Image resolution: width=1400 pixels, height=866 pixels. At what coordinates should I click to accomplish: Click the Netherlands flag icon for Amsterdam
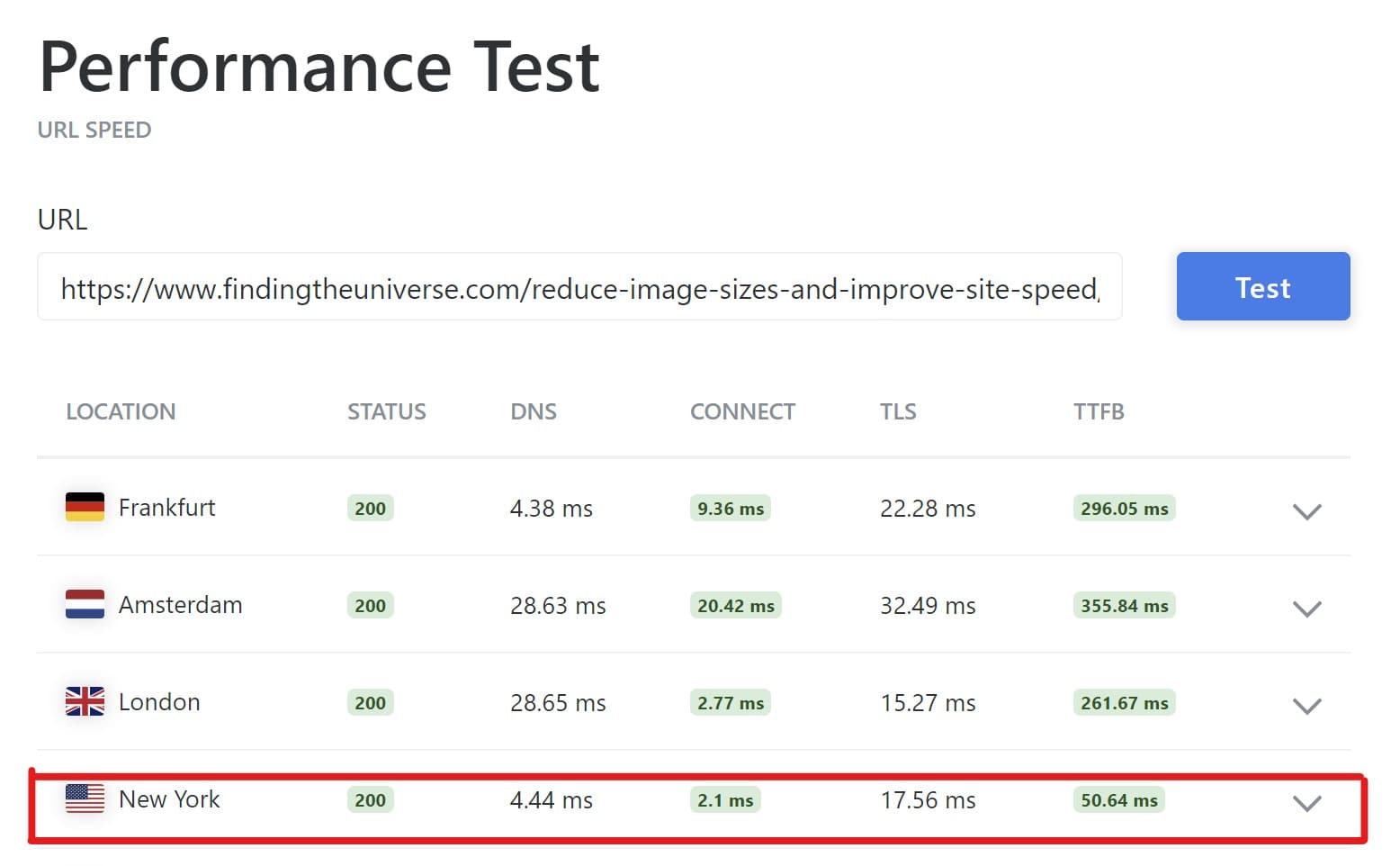tap(85, 604)
